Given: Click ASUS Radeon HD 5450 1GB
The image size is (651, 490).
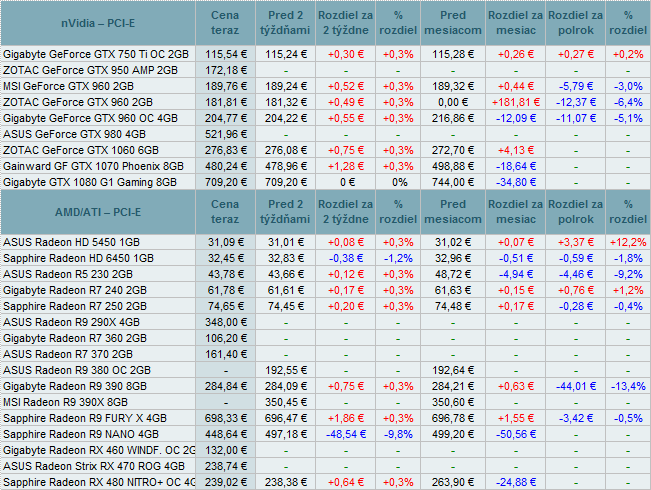Looking at the screenshot, I should (71, 242).
